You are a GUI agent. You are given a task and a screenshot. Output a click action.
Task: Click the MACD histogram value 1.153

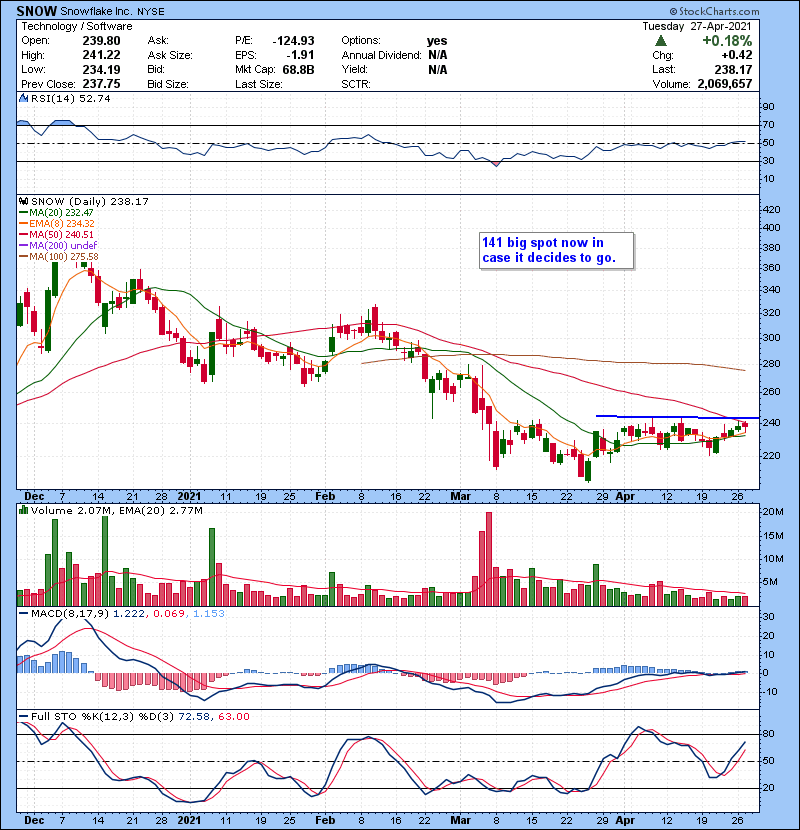[x=209, y=614]
